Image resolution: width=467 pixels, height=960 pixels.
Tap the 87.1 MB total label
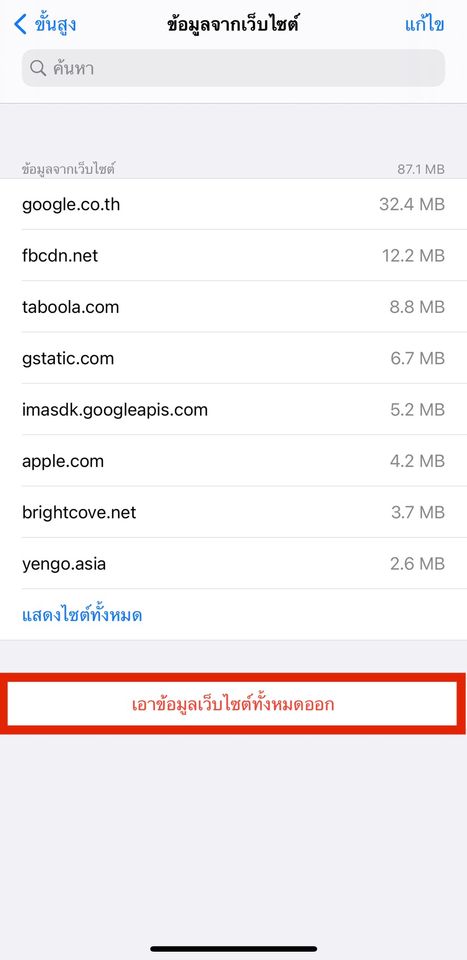421,170
